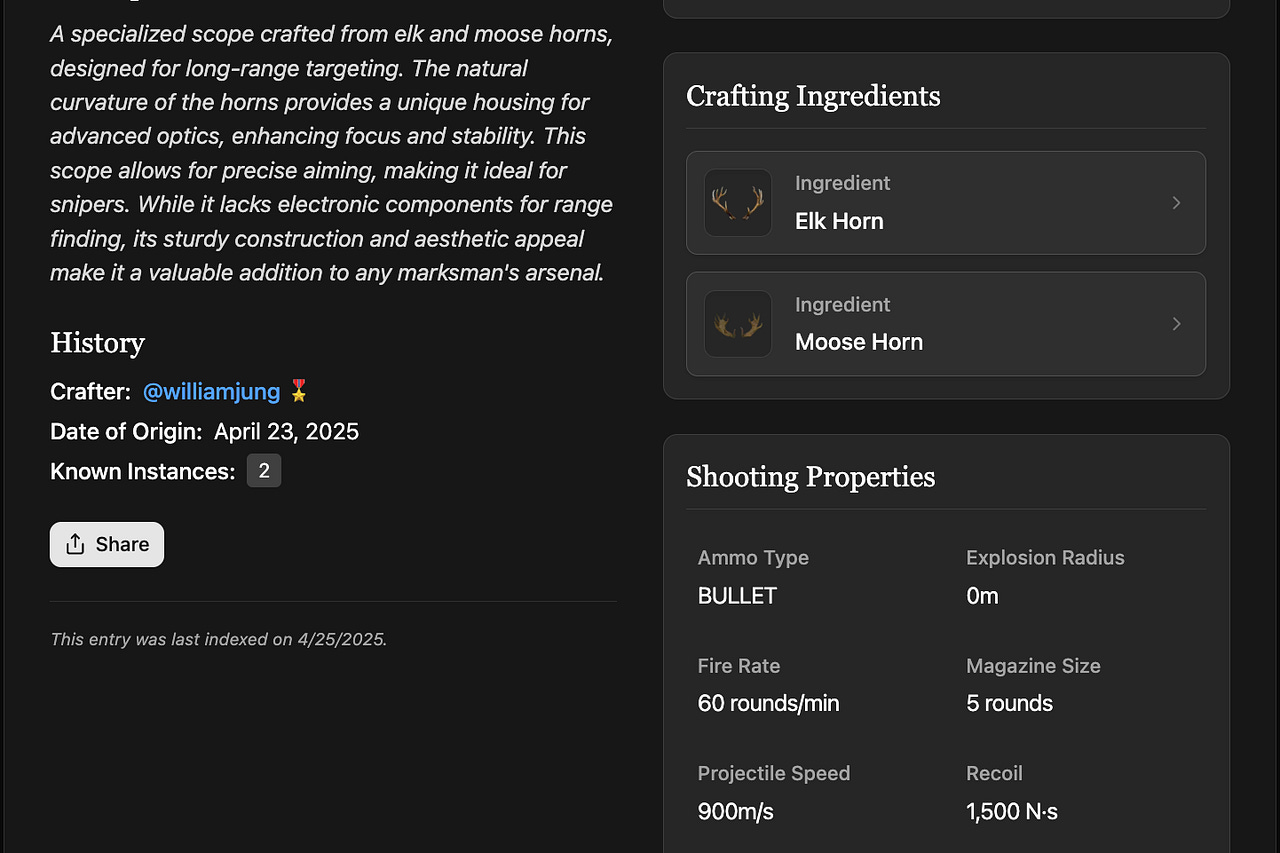Click the Moose Horn antler thumbnail icon
Viewport: 1280px width, 853px height.
(x=738, y=324)
